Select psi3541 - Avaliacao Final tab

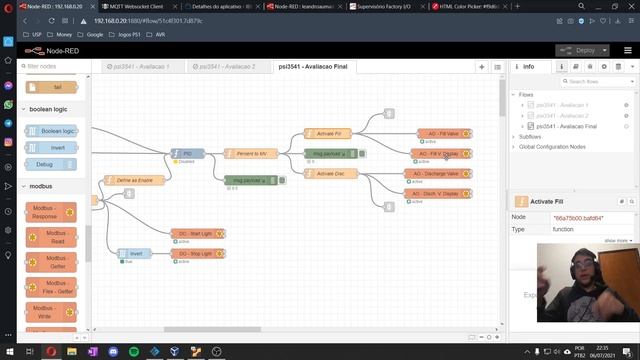tap(313, 67)
